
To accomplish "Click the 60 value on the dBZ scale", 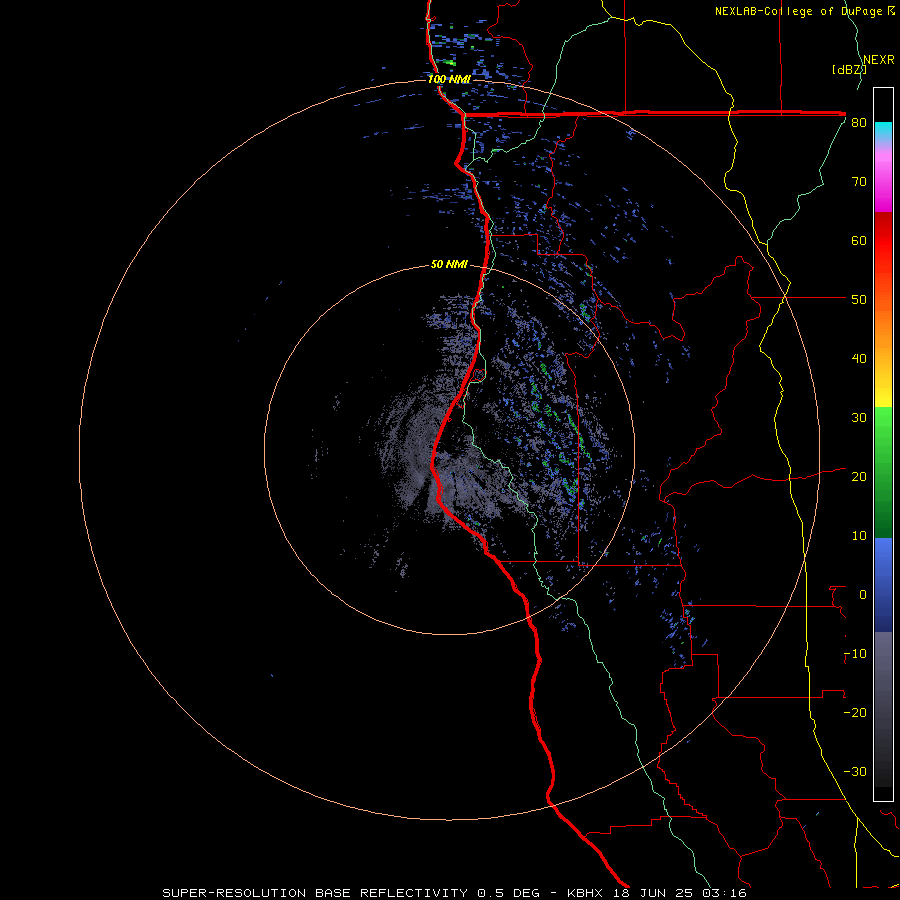I will coord(859,241).
